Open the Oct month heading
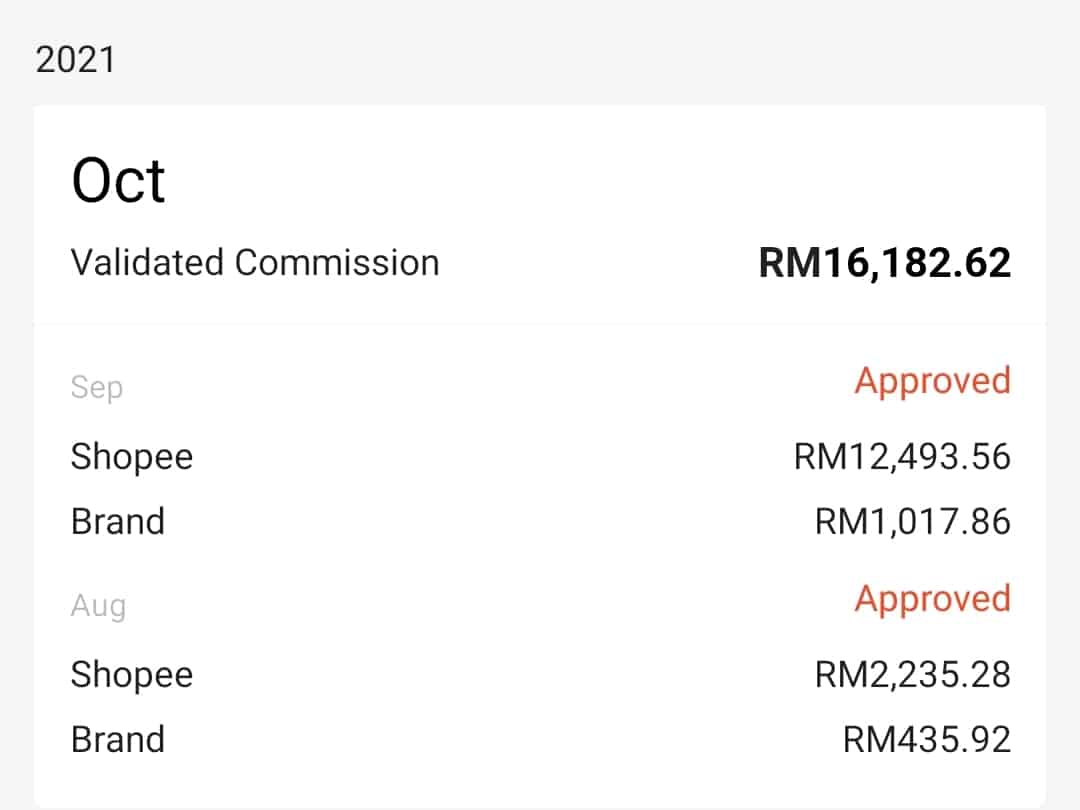This screenshot has width=1080, height=810. [x=118, y=181]
